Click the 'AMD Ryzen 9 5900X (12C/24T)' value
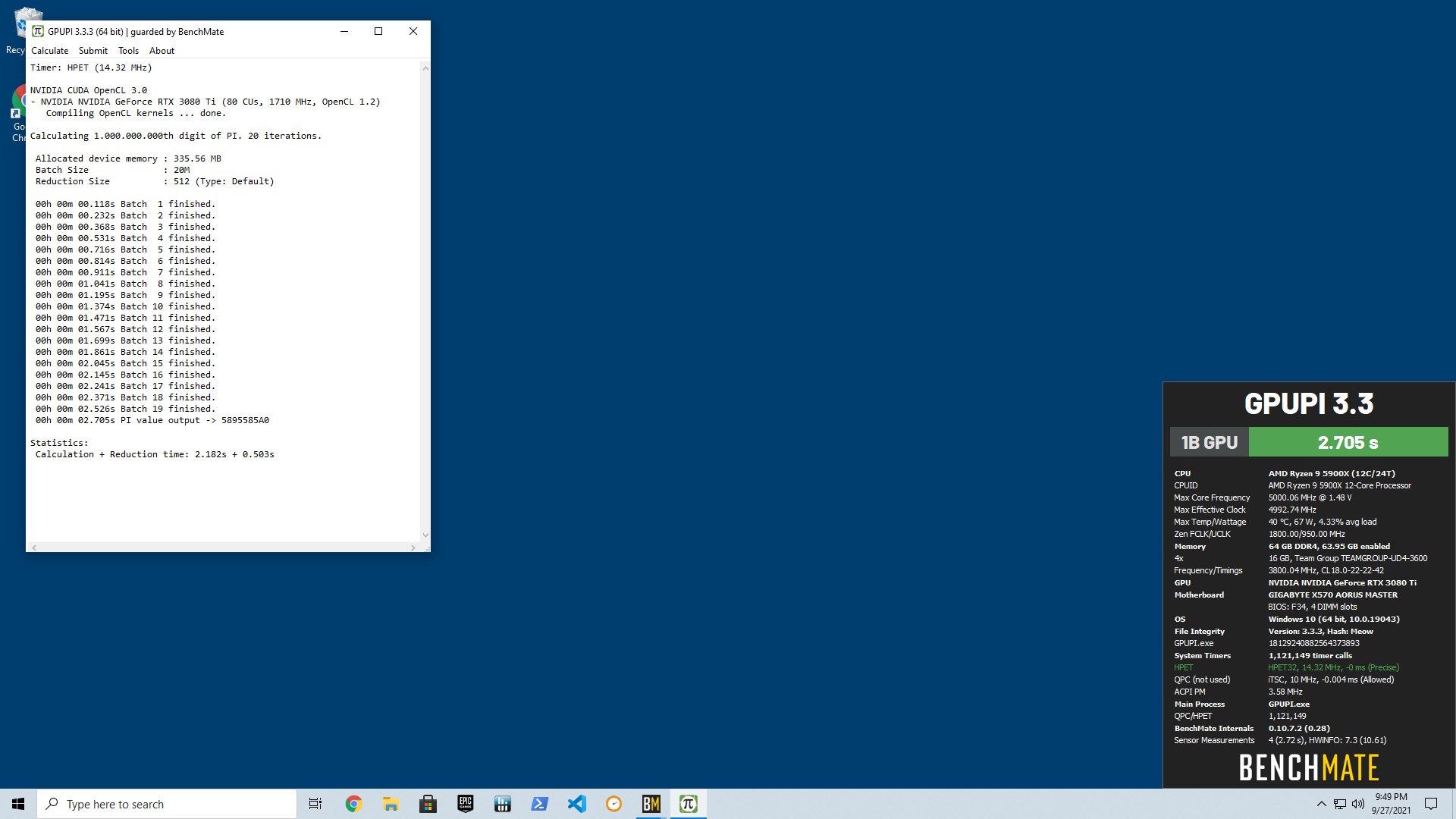 click(1331, 473)
